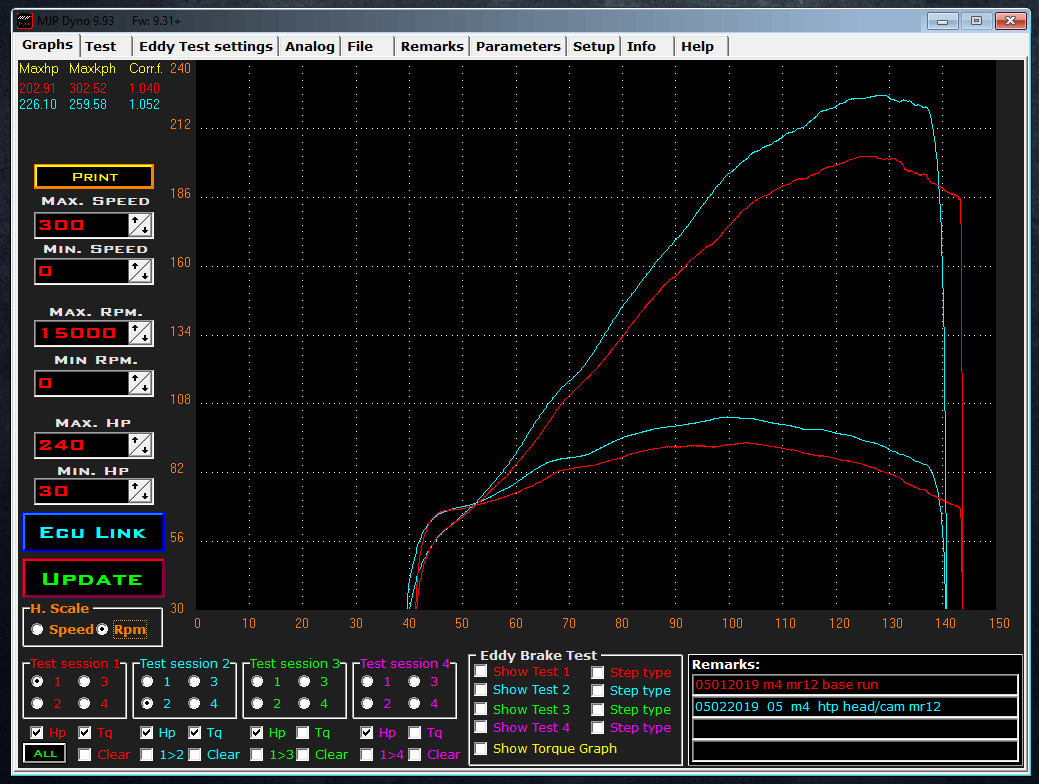Click the Max. Rpm stepper arrows
This screenshot has width=1039, height=784.
[140, 333]
